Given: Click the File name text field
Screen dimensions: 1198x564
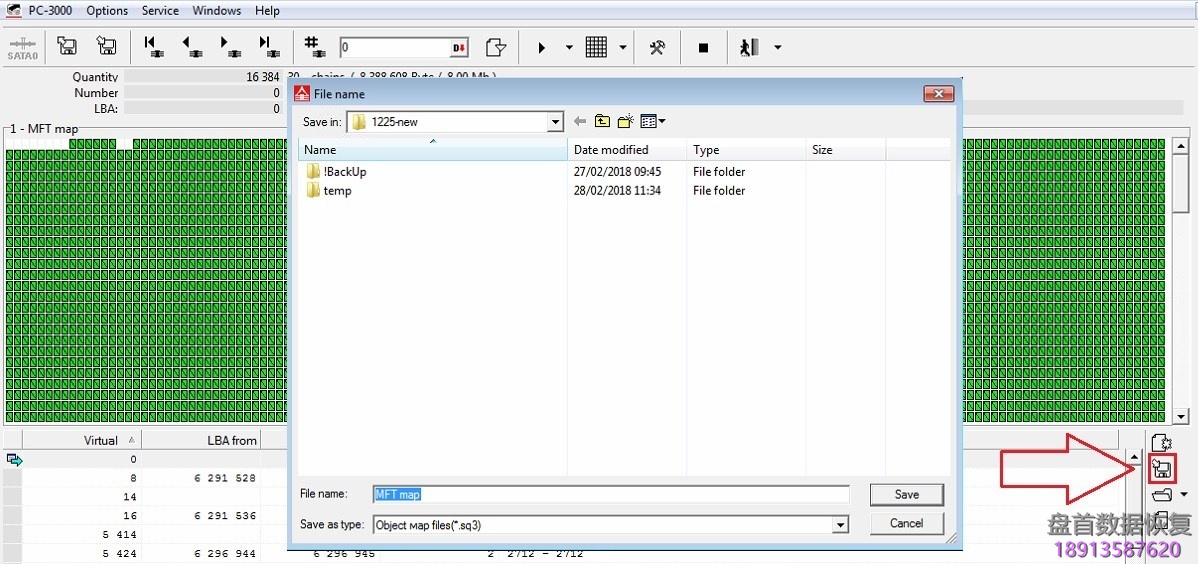Looking at the screenshot, I should 611,494.
